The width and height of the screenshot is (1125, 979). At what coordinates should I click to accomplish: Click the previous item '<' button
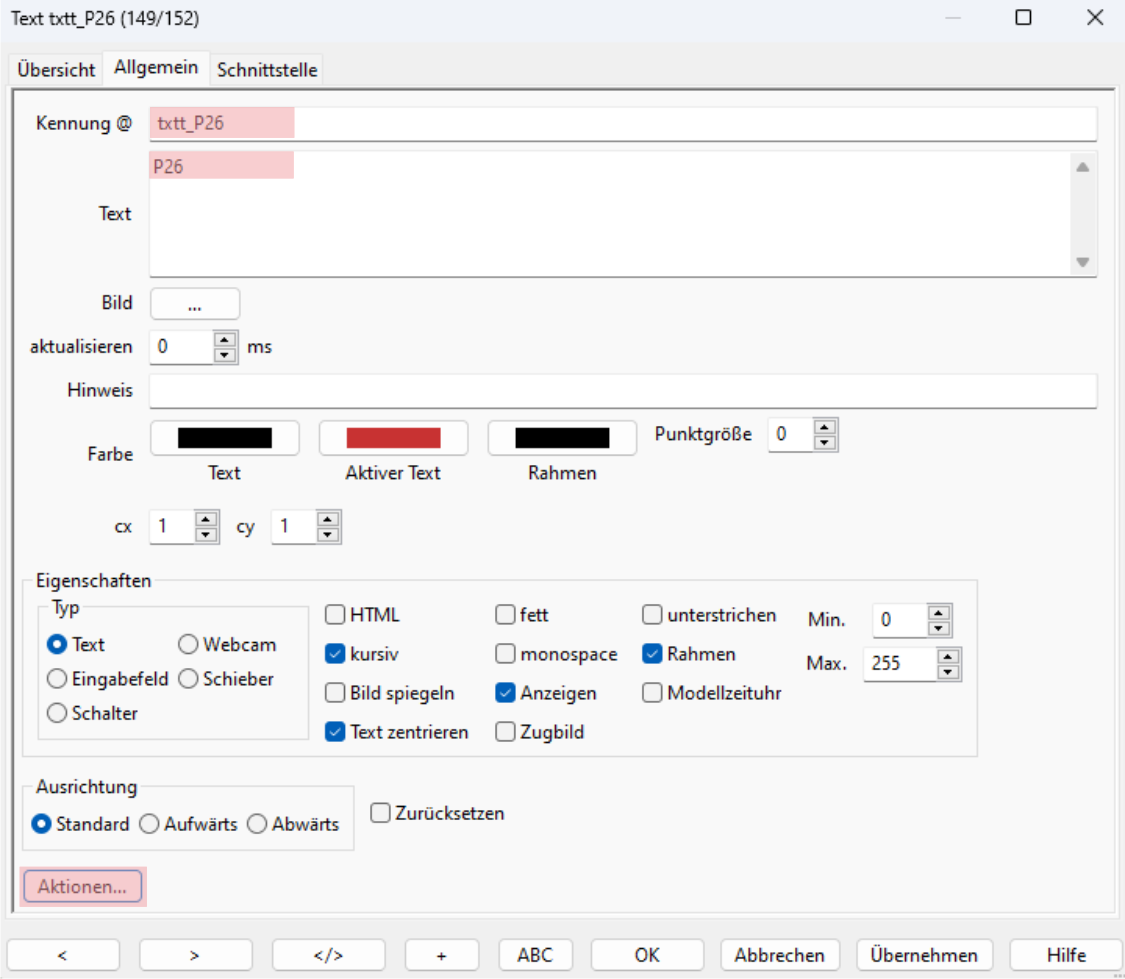click(62, 955)
